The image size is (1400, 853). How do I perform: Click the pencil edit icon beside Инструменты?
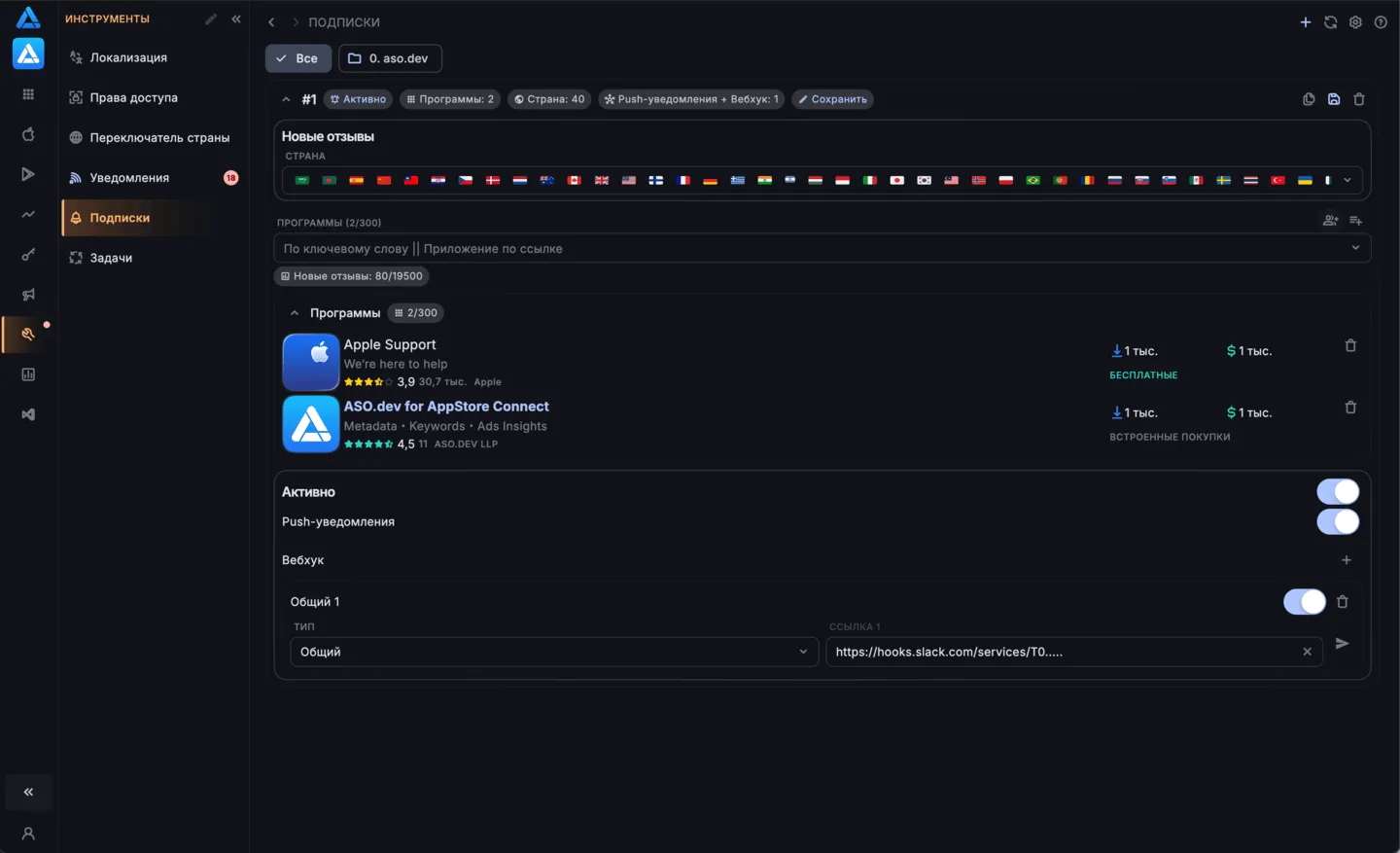(211, 18)
